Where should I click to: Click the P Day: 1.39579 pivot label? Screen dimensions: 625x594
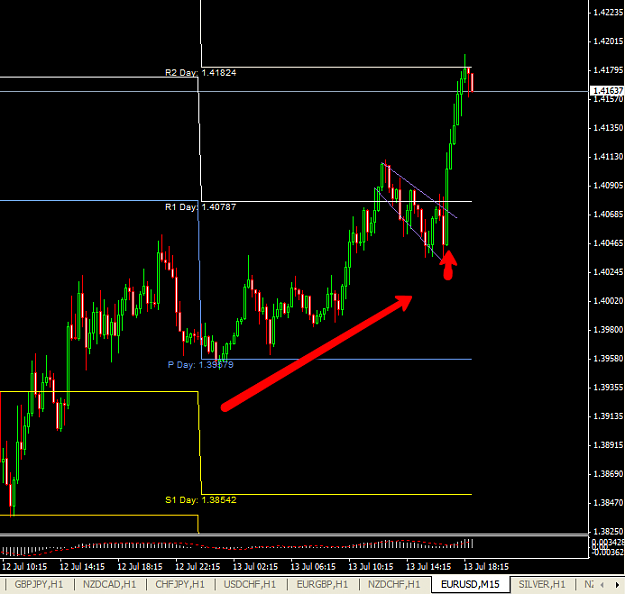tap(200, 365)
